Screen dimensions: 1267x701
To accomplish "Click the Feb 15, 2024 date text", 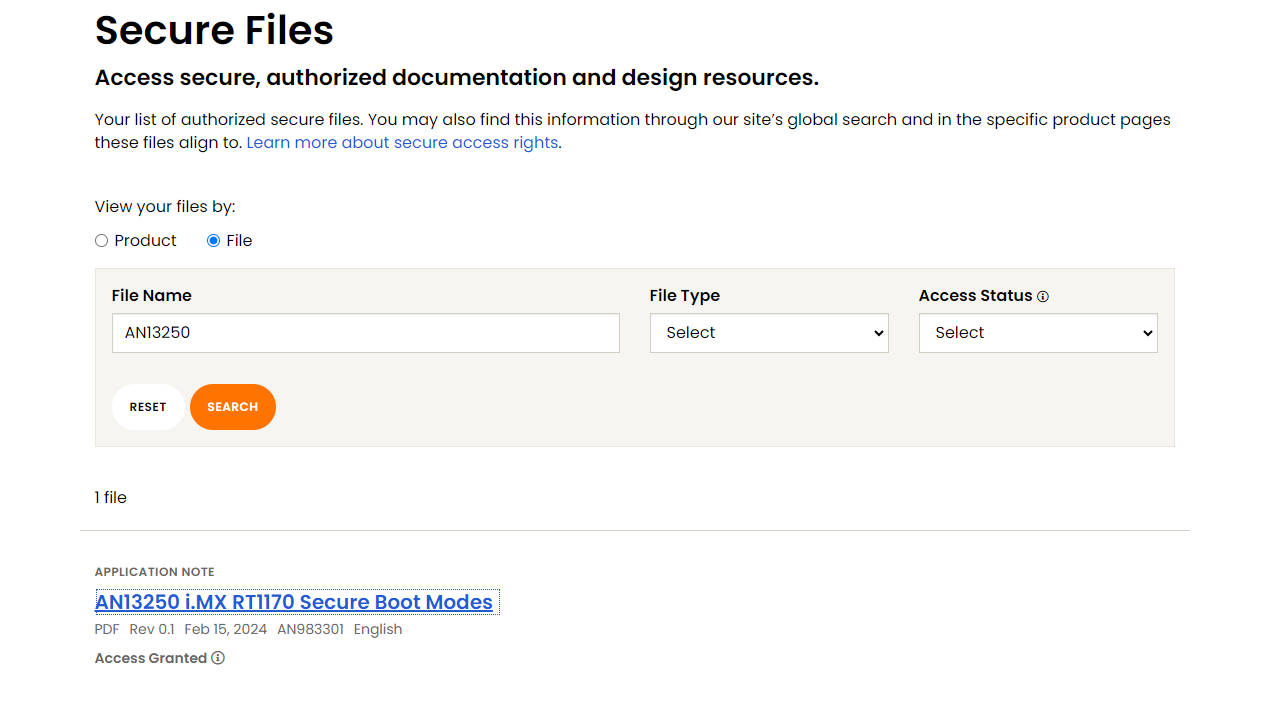I will point(225,630).
